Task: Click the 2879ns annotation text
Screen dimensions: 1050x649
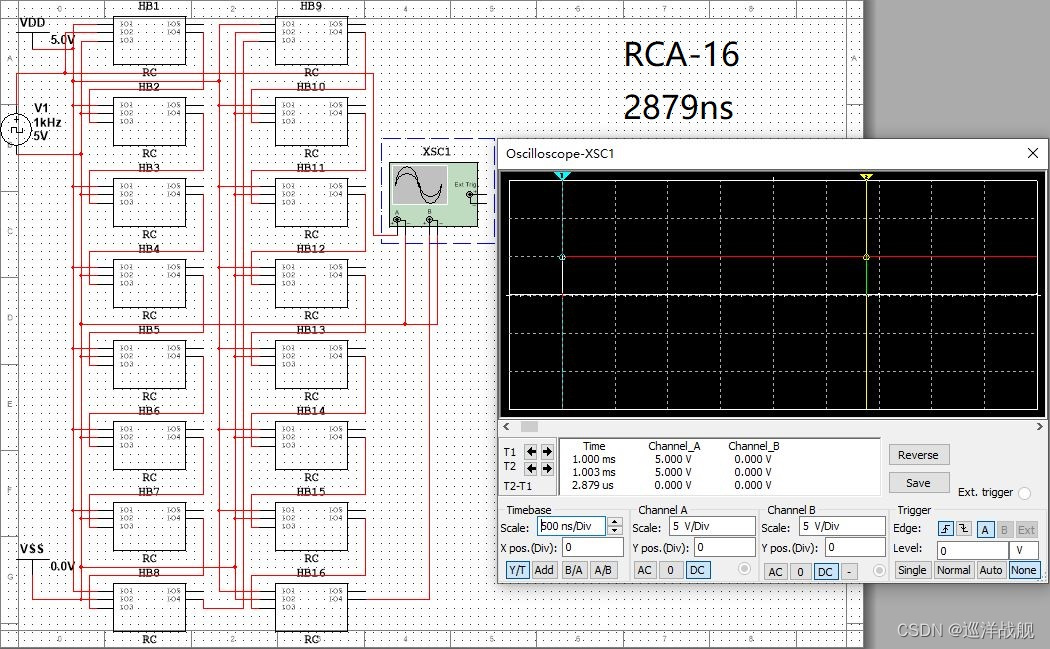Action: [678, 107]
